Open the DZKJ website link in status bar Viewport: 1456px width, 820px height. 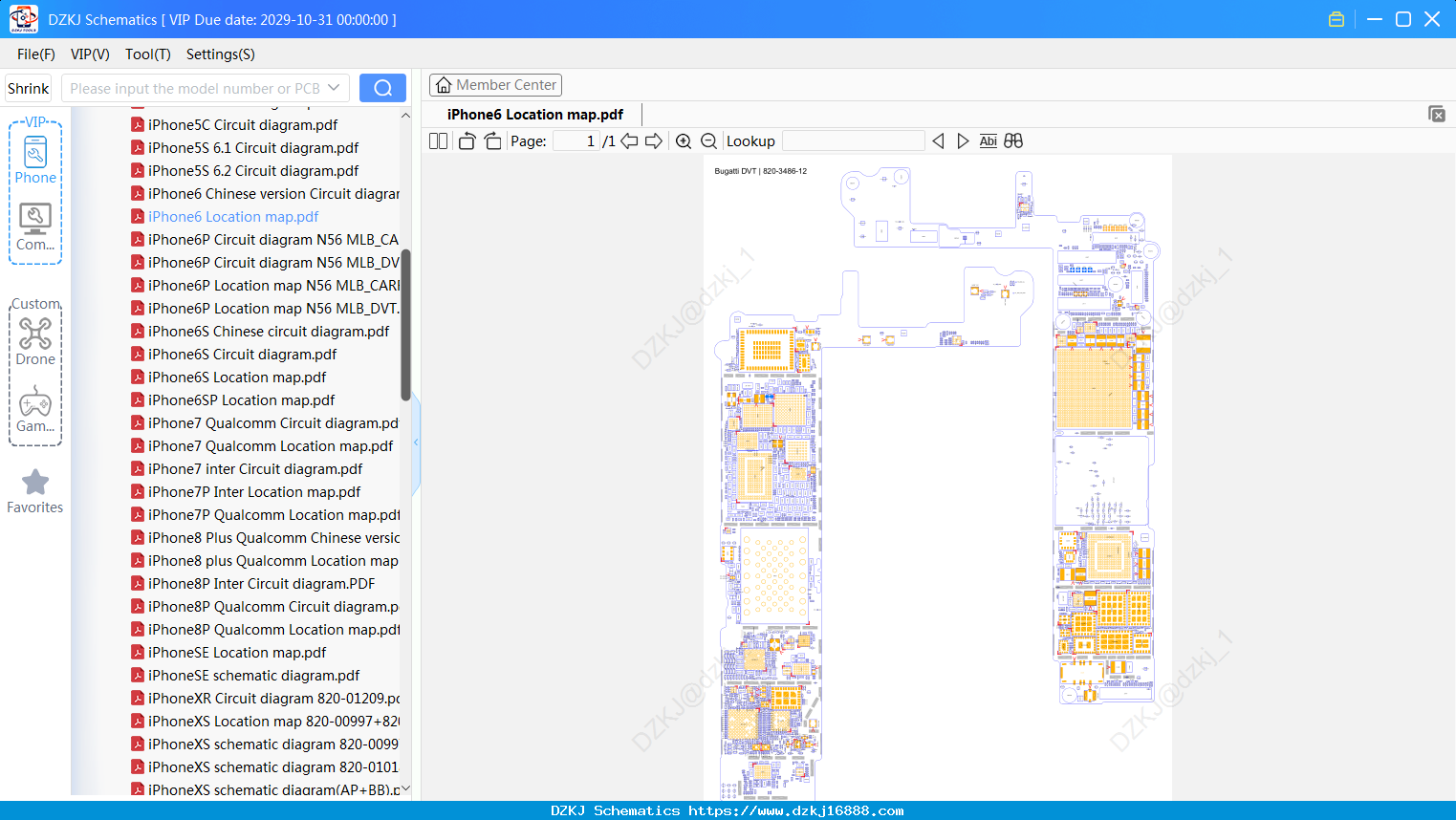point(796,810)
